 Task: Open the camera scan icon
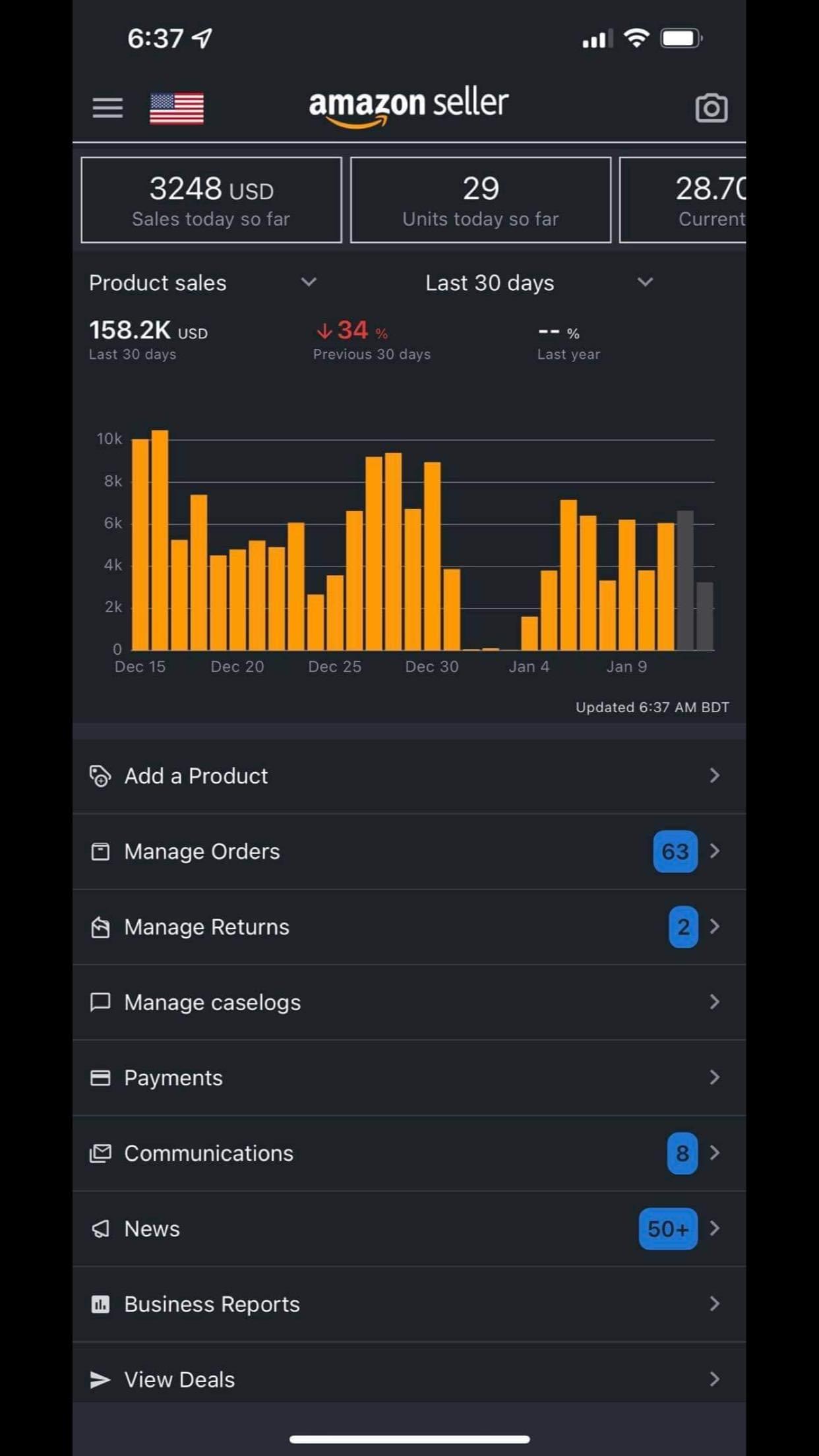[x=711, y=108]
